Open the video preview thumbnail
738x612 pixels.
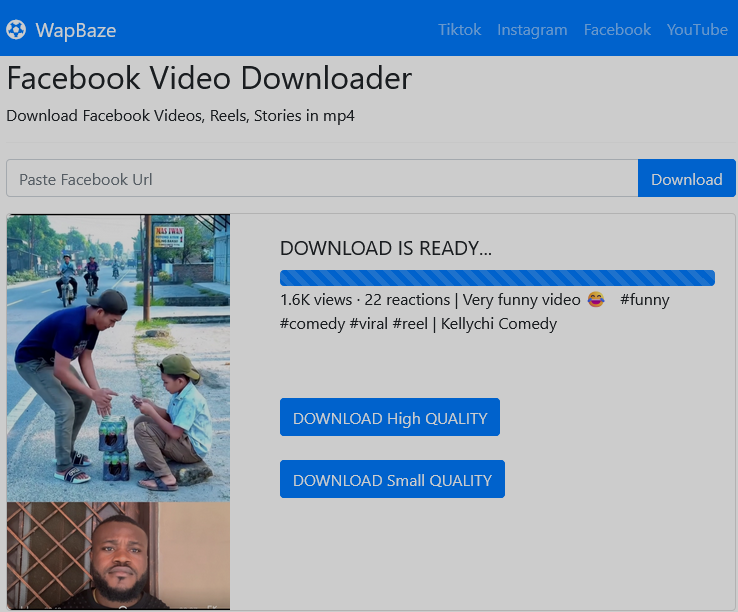tap(119, 412)
